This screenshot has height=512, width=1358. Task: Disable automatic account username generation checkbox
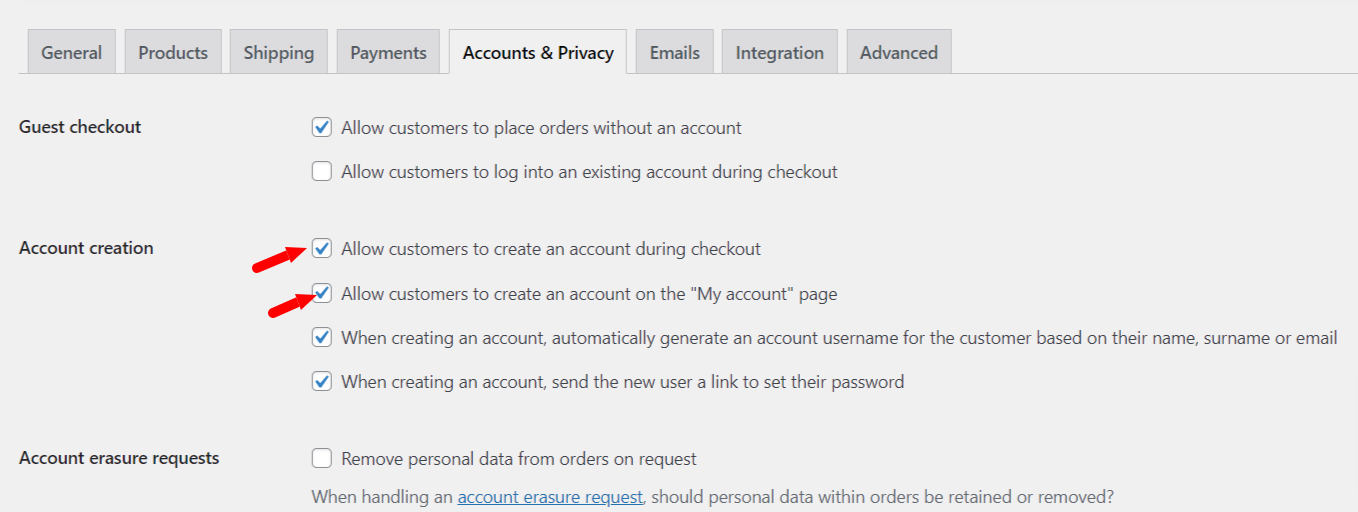[x=322, y=337]
